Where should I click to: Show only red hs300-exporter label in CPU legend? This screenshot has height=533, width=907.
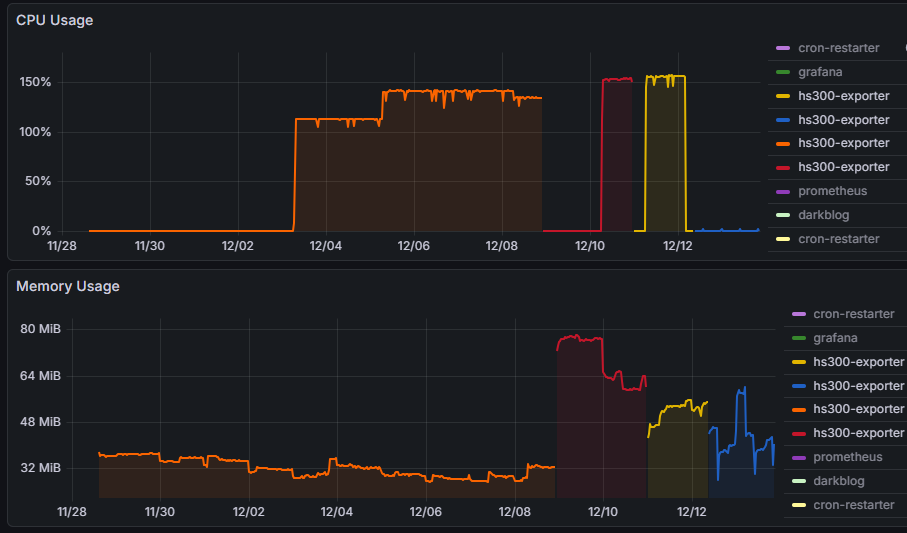[843, 167]
